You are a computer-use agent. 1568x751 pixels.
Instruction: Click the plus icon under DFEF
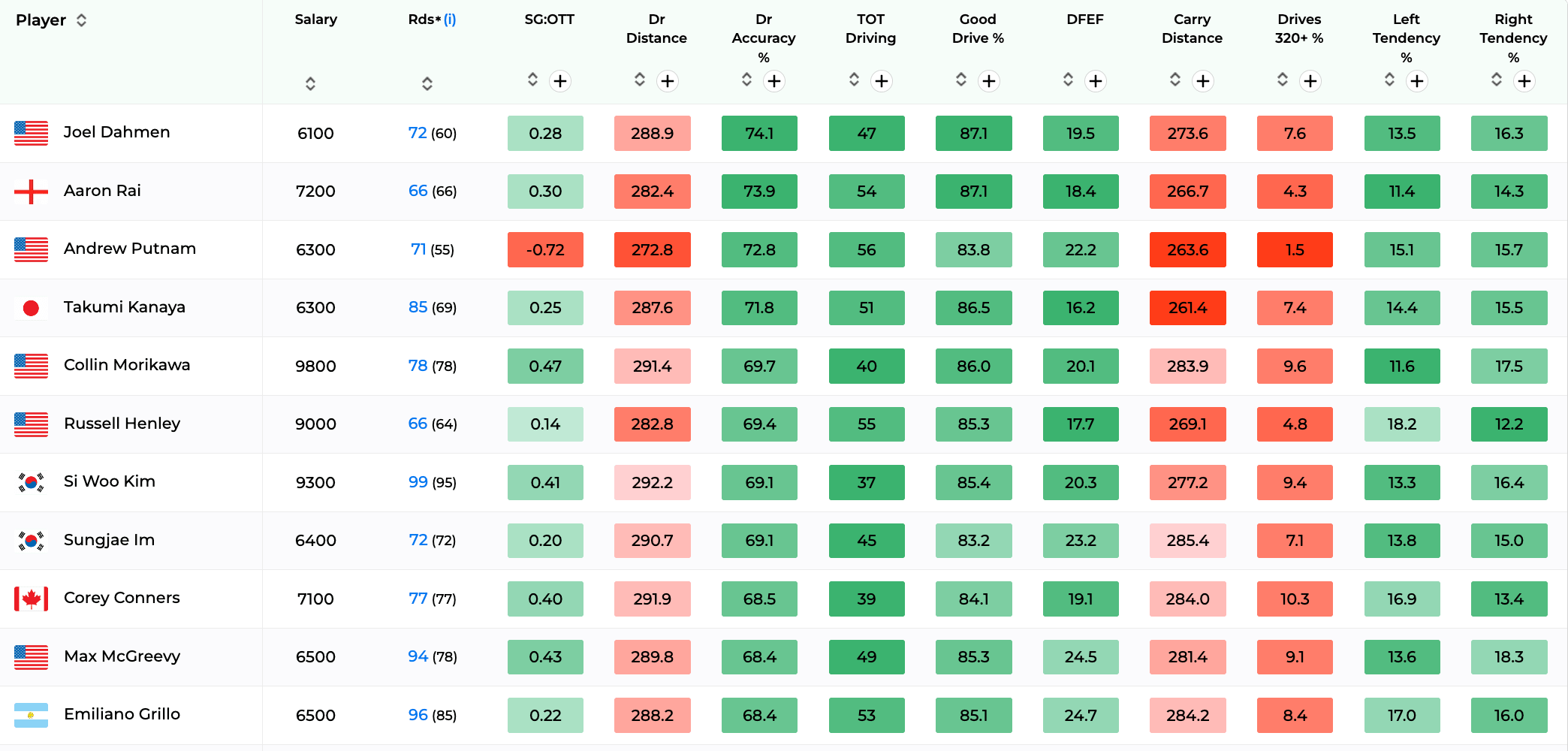[1096, 81]
